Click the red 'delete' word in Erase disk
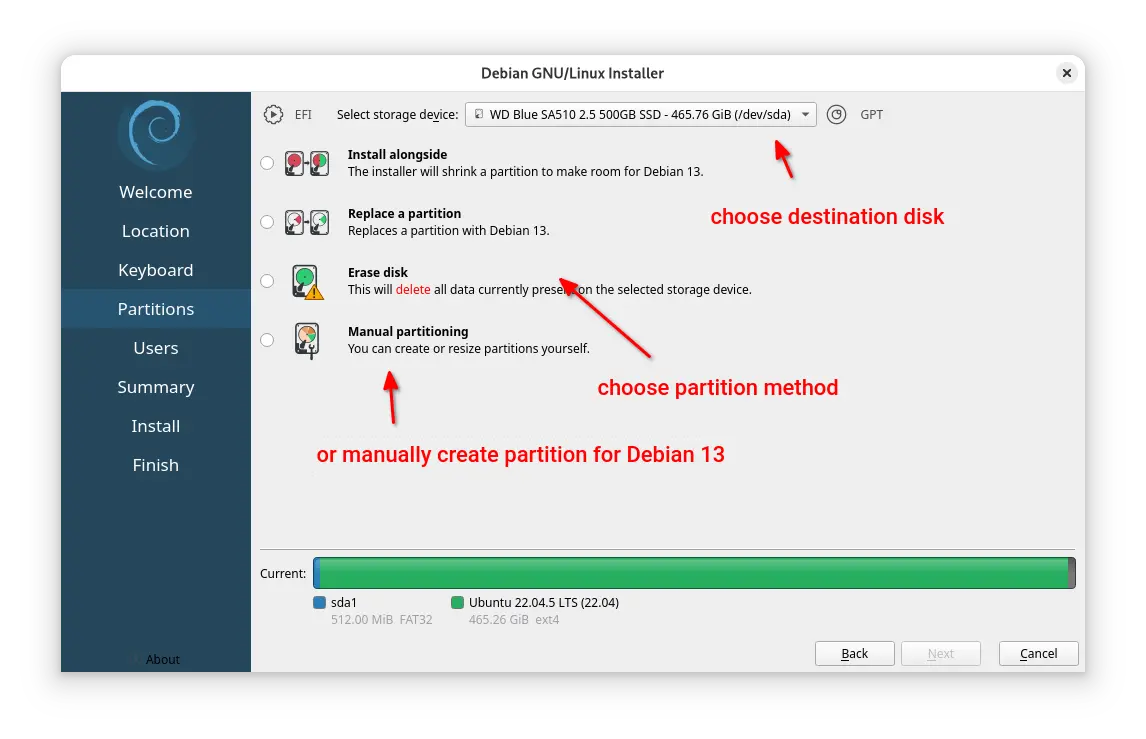 (413, 289)
